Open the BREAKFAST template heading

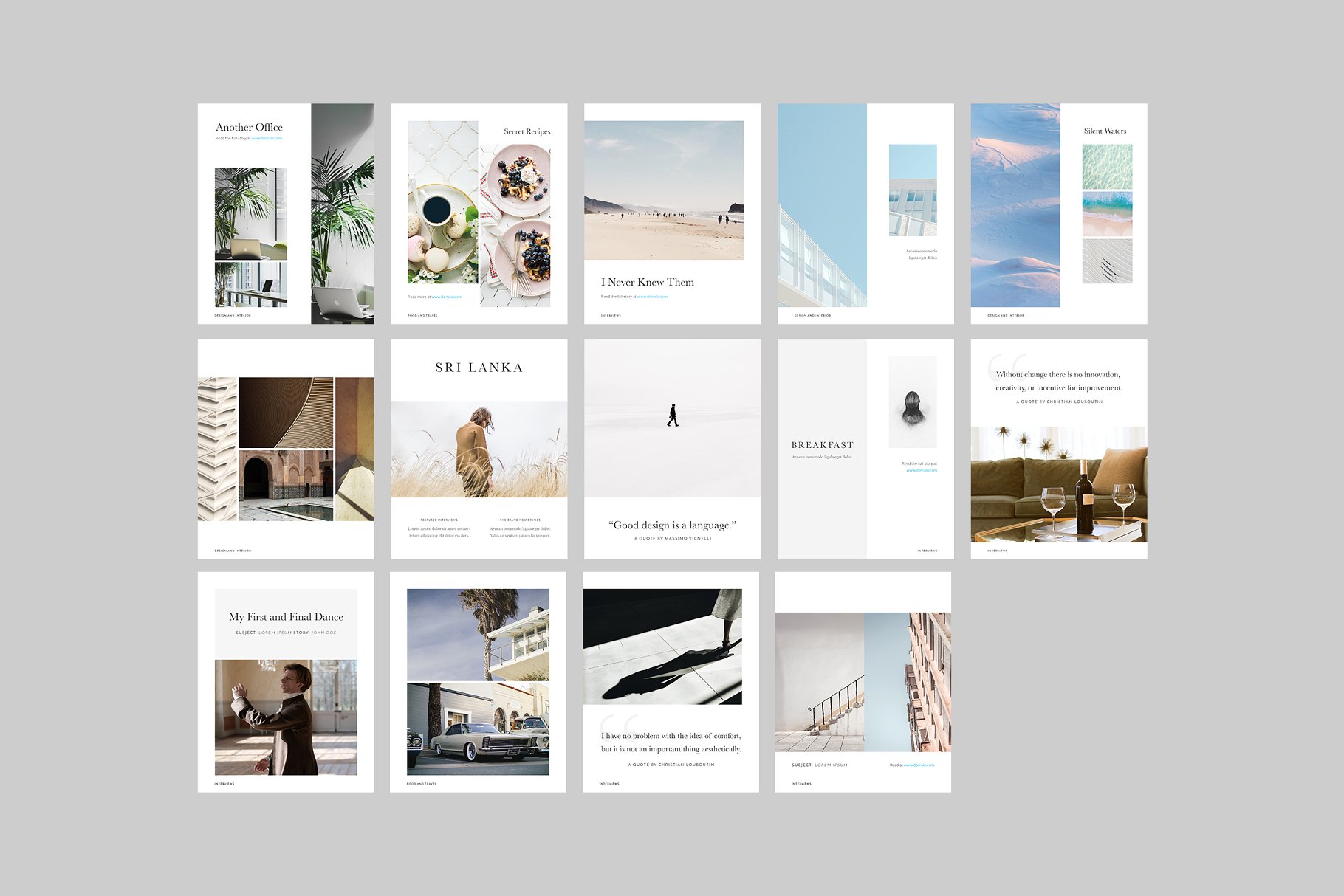tap(822, 445)
